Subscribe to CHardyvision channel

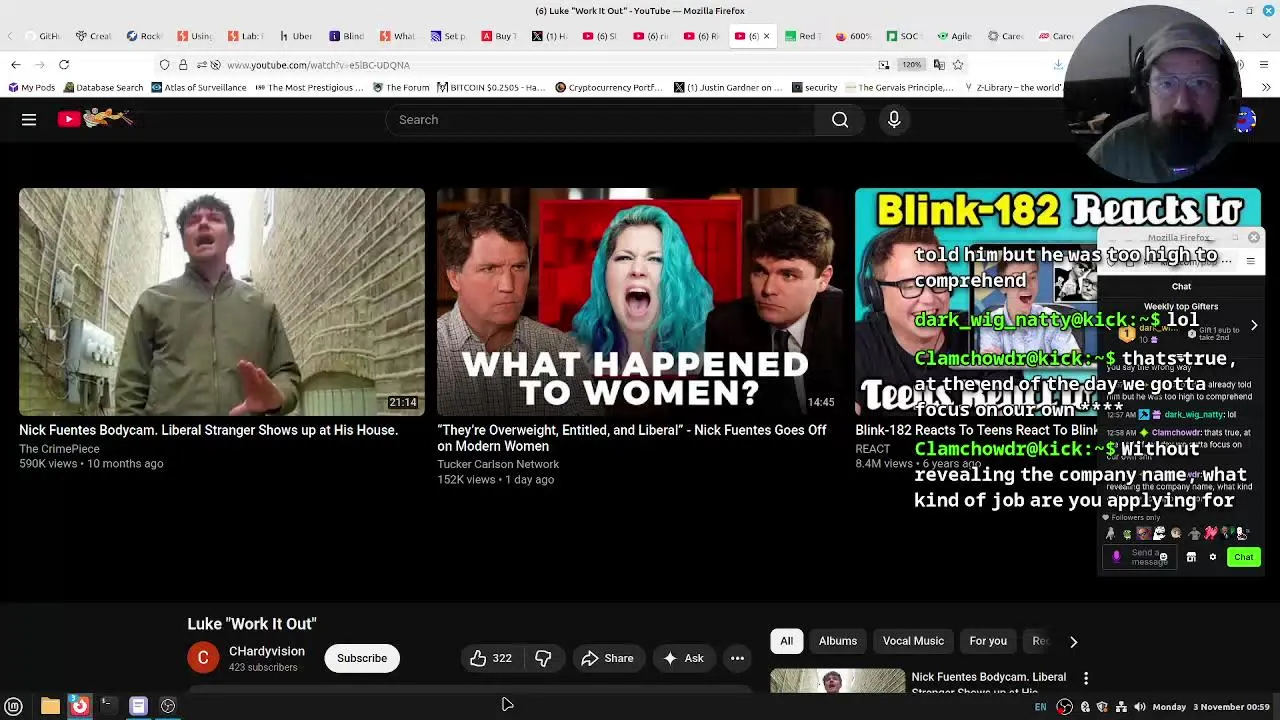(x=362, y=658)
